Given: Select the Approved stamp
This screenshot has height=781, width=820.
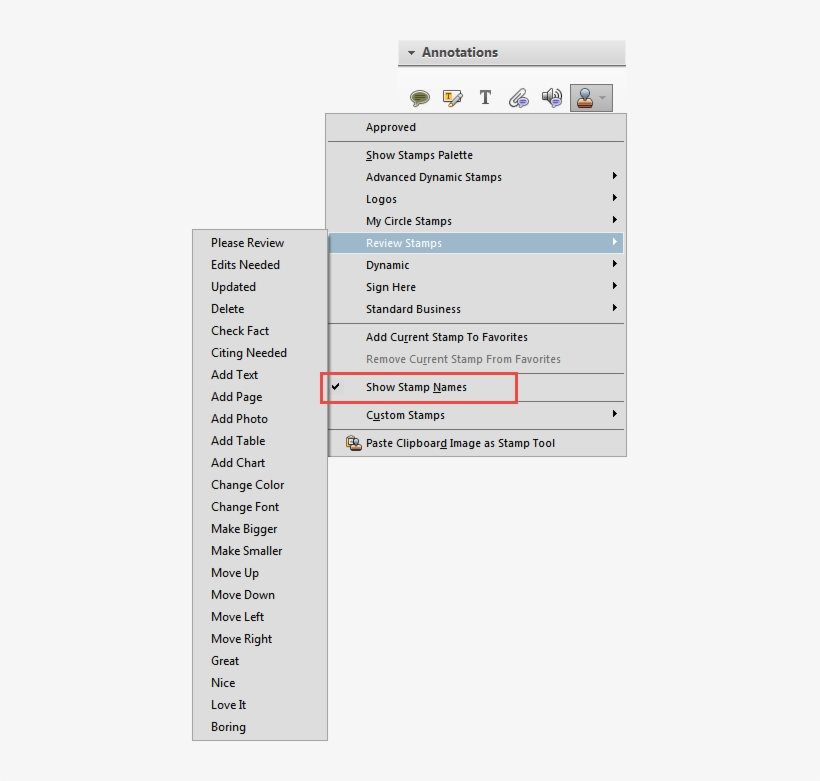Looking at the screenshot, I should (x=390, y=127).
